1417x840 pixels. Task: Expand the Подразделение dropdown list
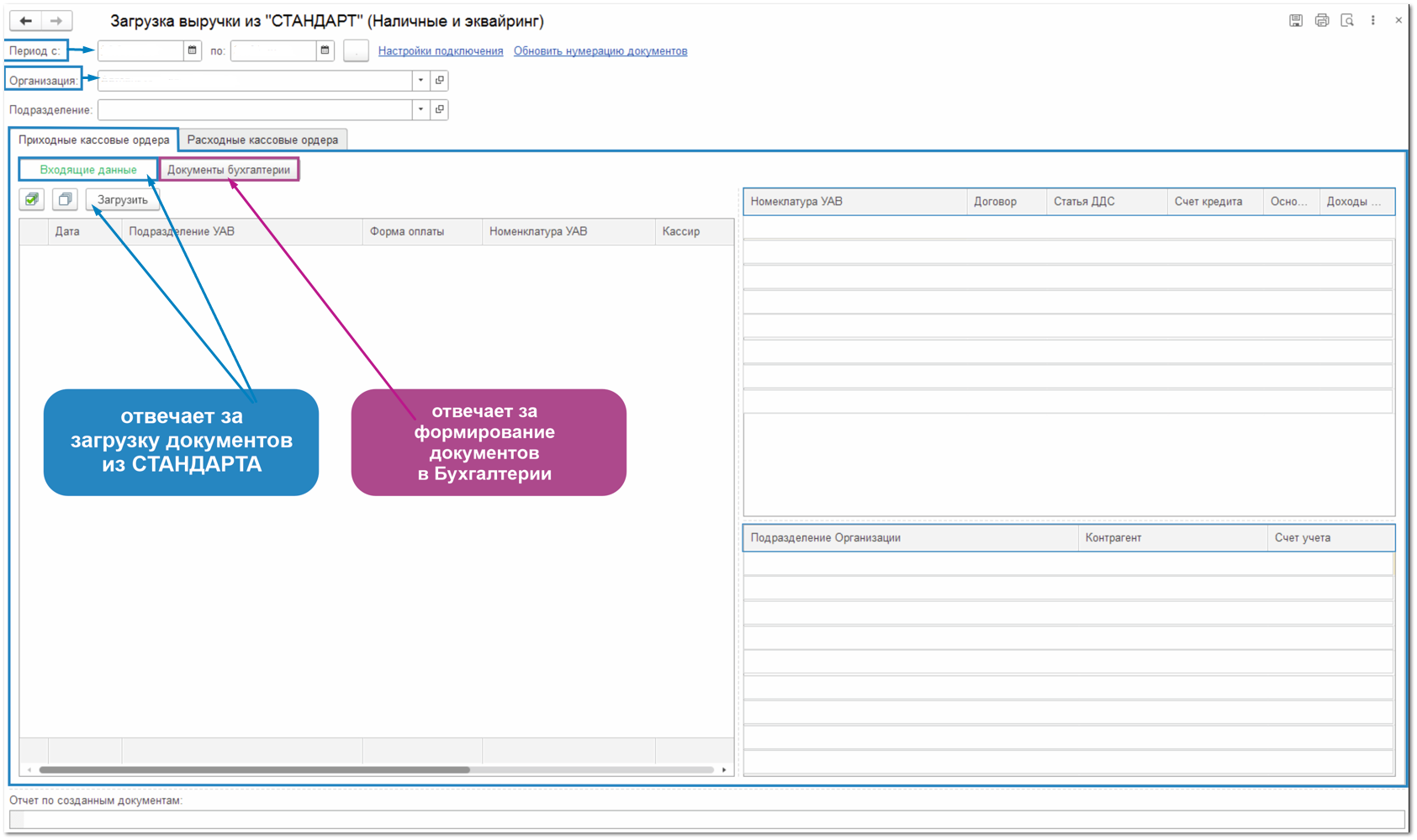[420, 110]
